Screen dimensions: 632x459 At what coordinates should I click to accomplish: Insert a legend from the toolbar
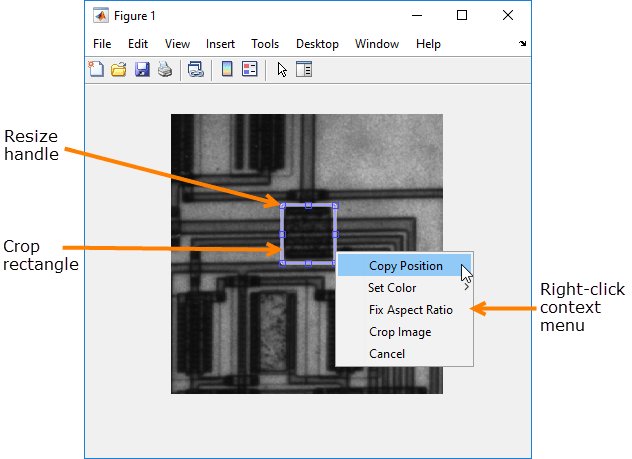coord(249,69)
